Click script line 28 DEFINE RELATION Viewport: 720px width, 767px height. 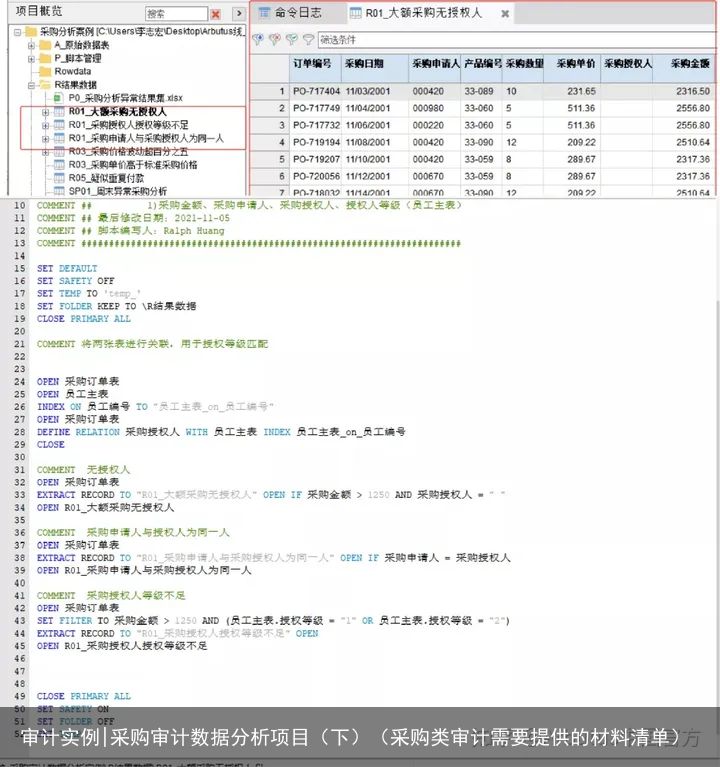[221, 432]
